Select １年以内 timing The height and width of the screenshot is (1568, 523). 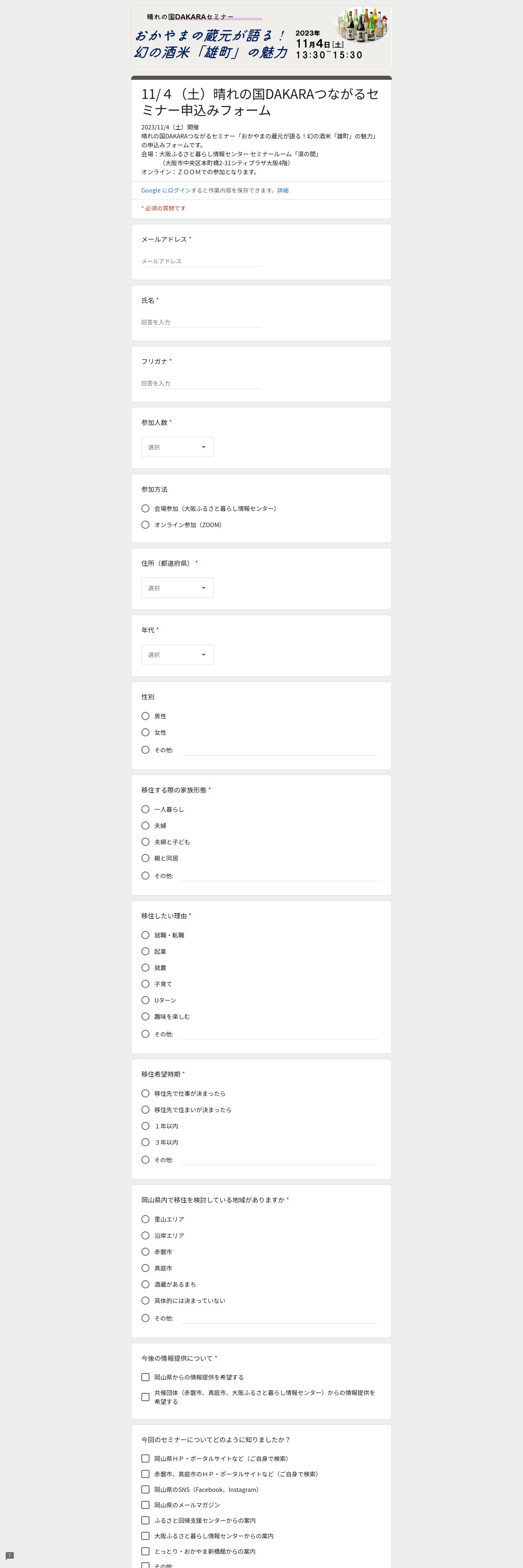click(x=145, y=1126)
